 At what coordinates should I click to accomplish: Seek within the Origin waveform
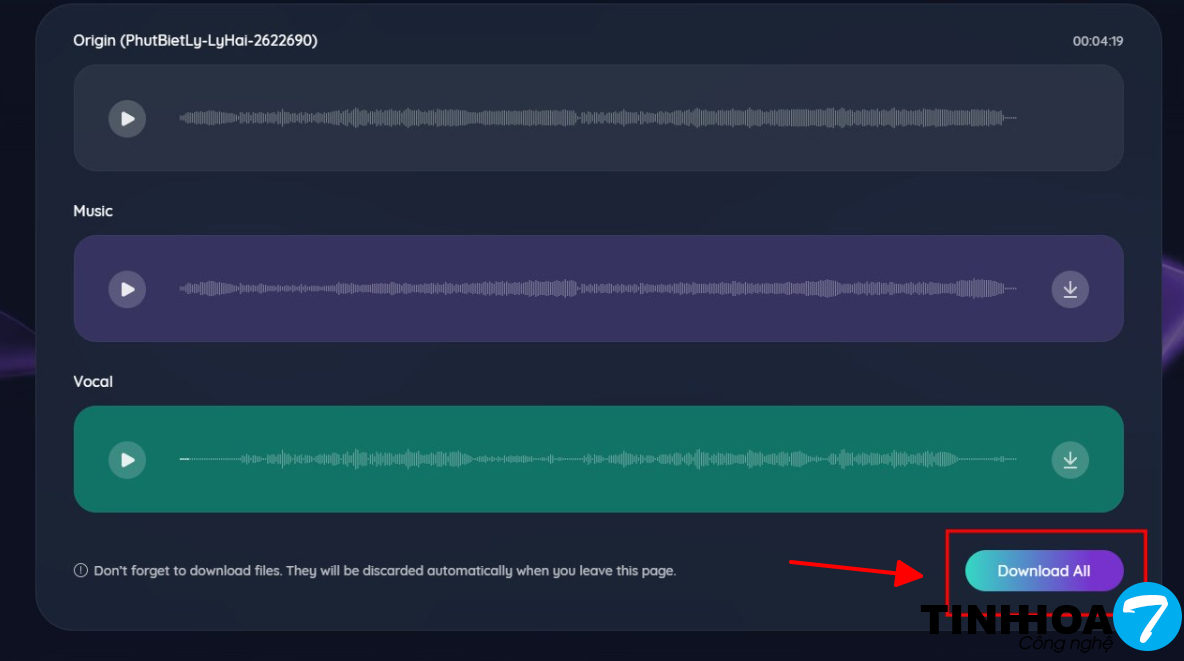point(598,118)
